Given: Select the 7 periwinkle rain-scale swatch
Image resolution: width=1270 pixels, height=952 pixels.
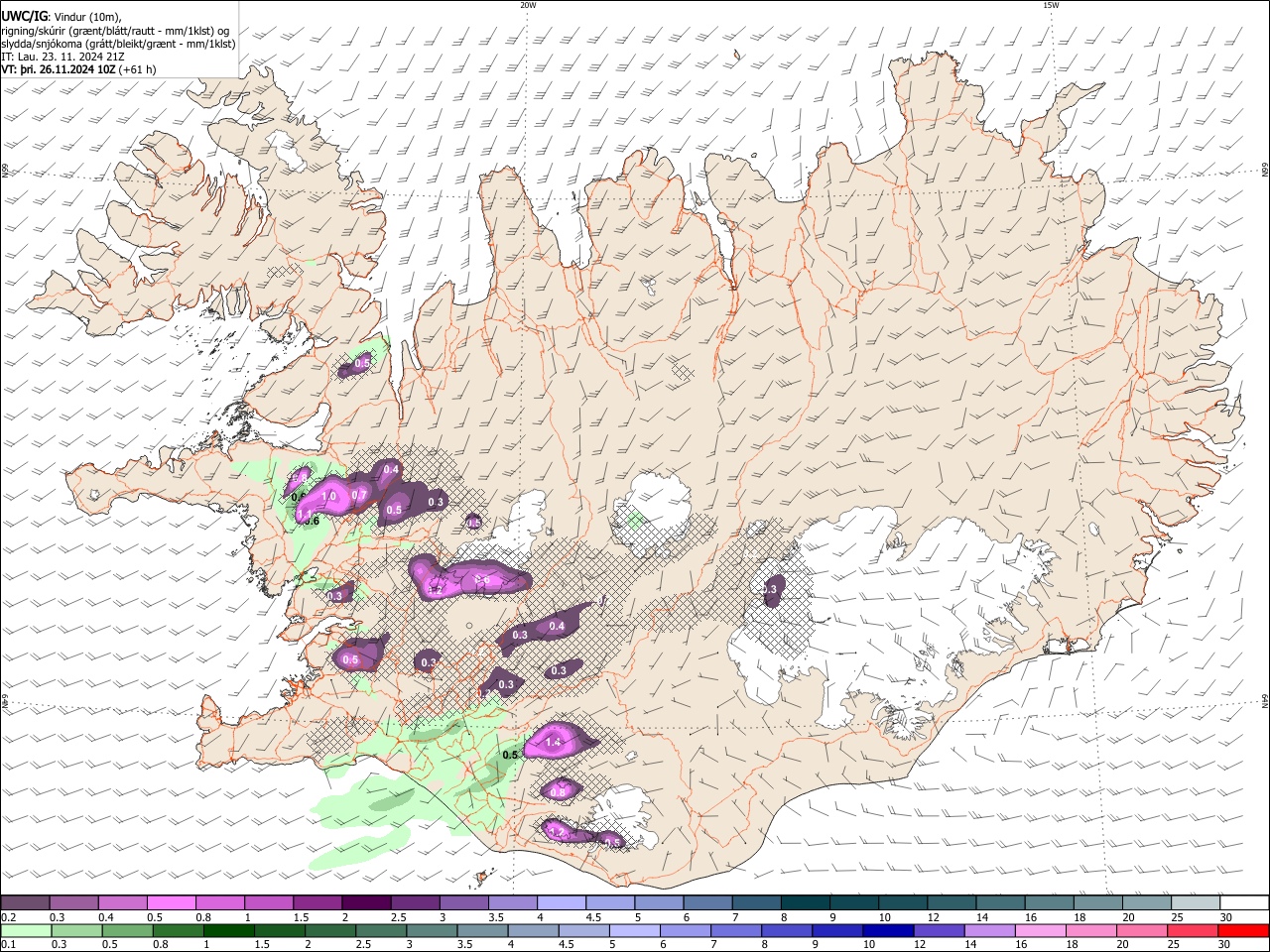Looking at the screenshot, I should click(736, 930).
